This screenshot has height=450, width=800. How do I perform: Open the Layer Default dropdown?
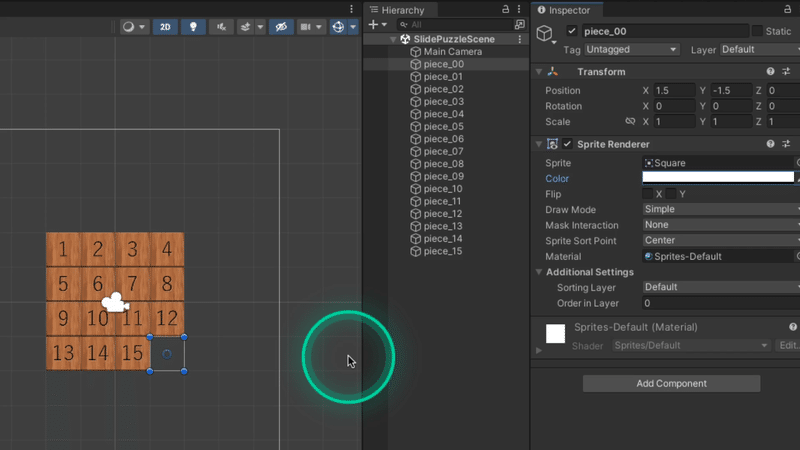(760, 49)
